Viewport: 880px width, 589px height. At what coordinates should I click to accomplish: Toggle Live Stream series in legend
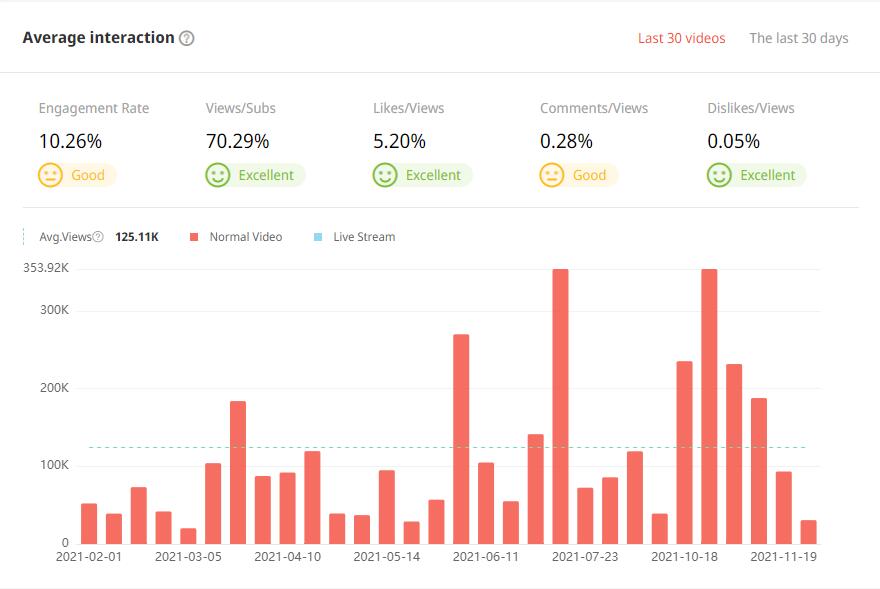pos(363,237)
